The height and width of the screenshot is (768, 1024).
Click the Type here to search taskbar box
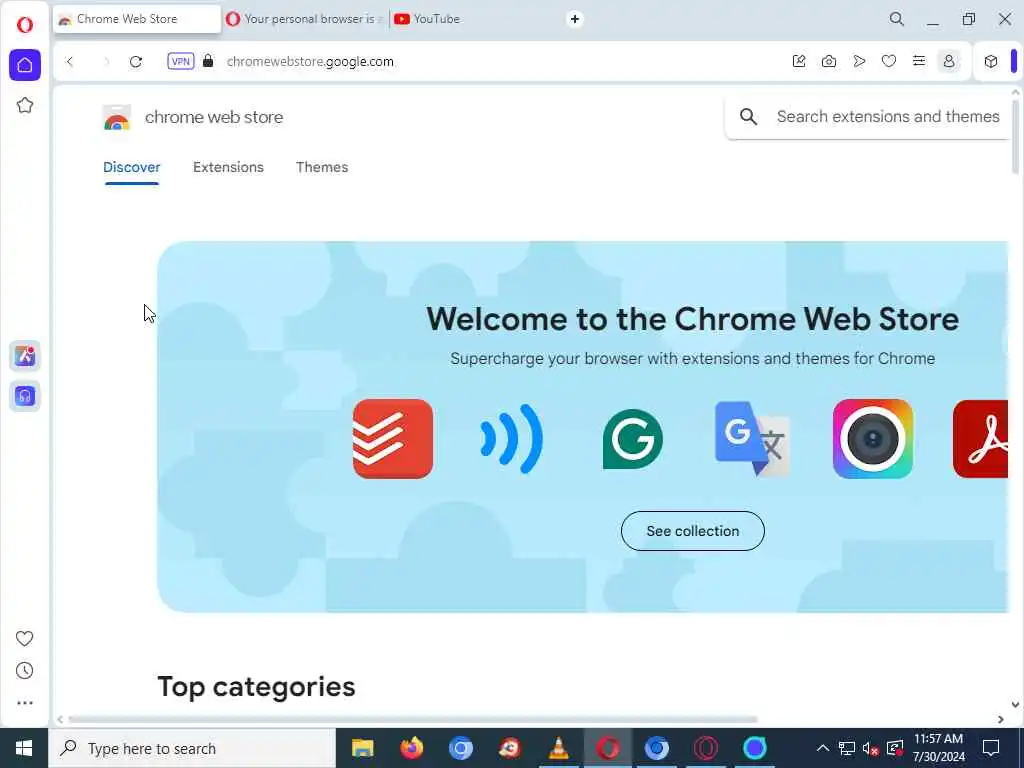[x=192, y=748]
